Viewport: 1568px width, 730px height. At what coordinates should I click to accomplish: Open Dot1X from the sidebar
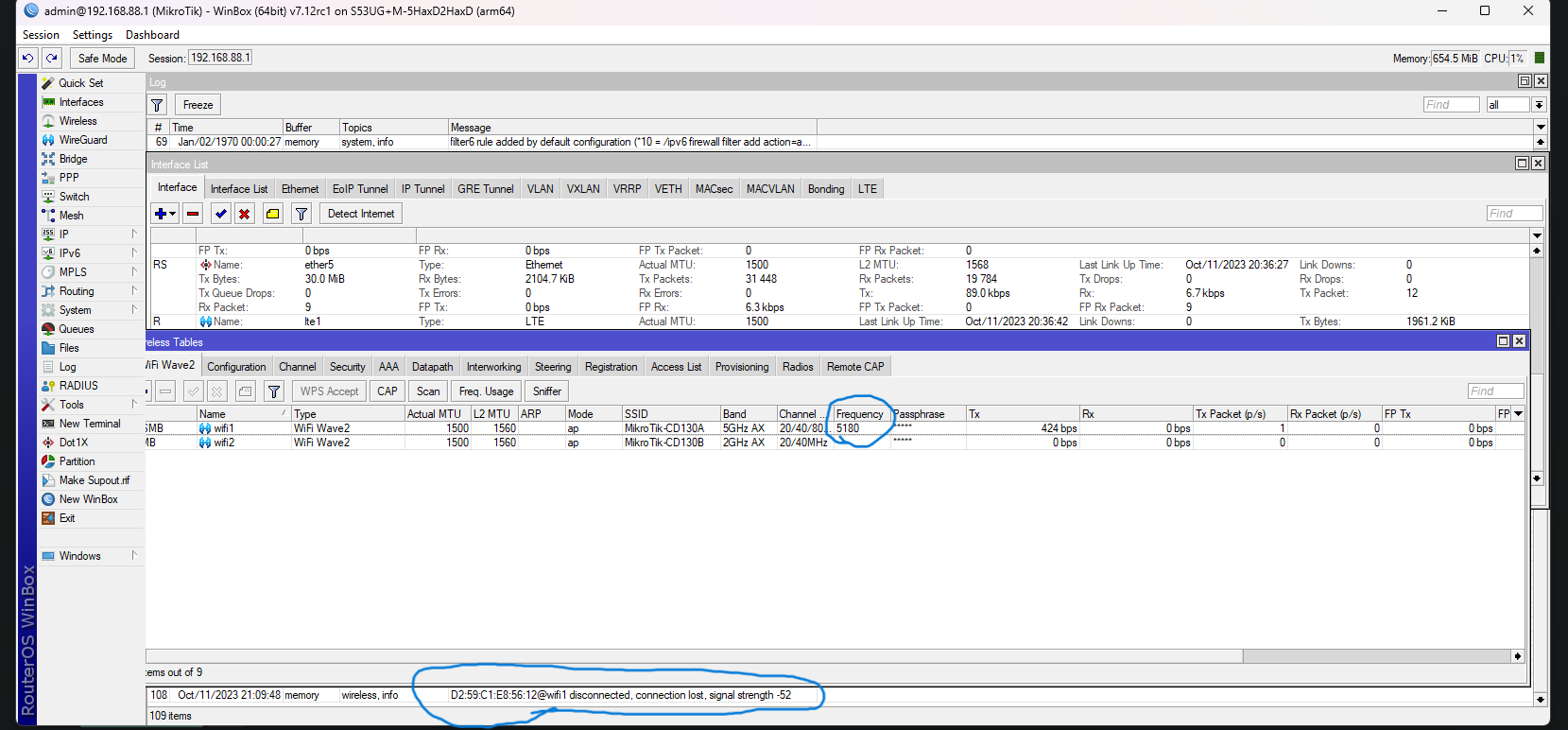73,443
